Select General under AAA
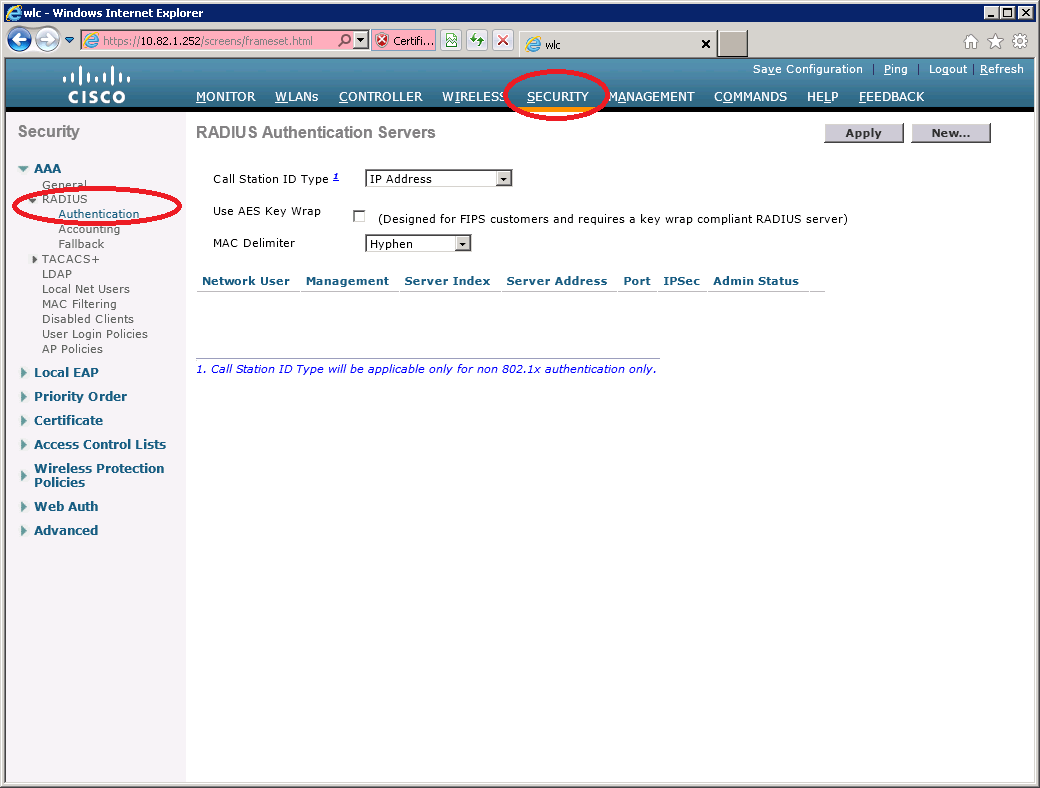The width and height of the screenshot is (1040, 788). tap(64, 184)
